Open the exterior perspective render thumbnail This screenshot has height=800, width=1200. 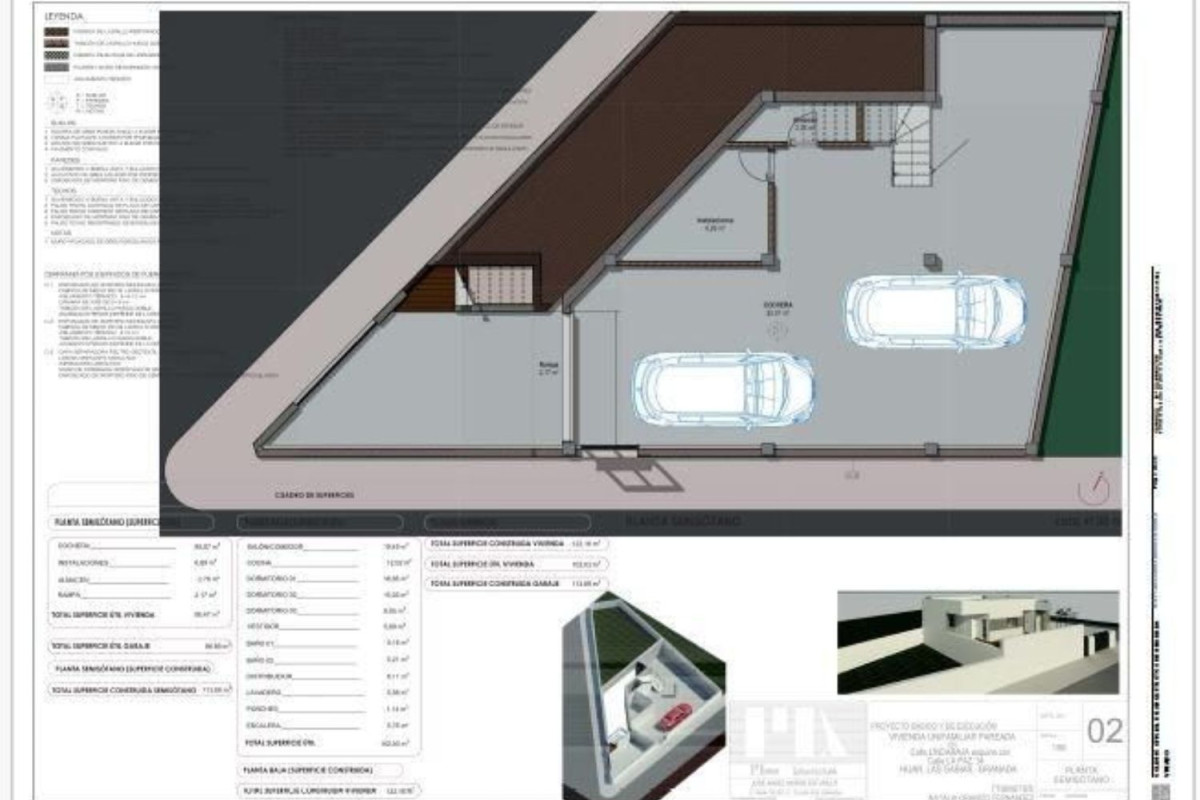[x=977, y=643]
